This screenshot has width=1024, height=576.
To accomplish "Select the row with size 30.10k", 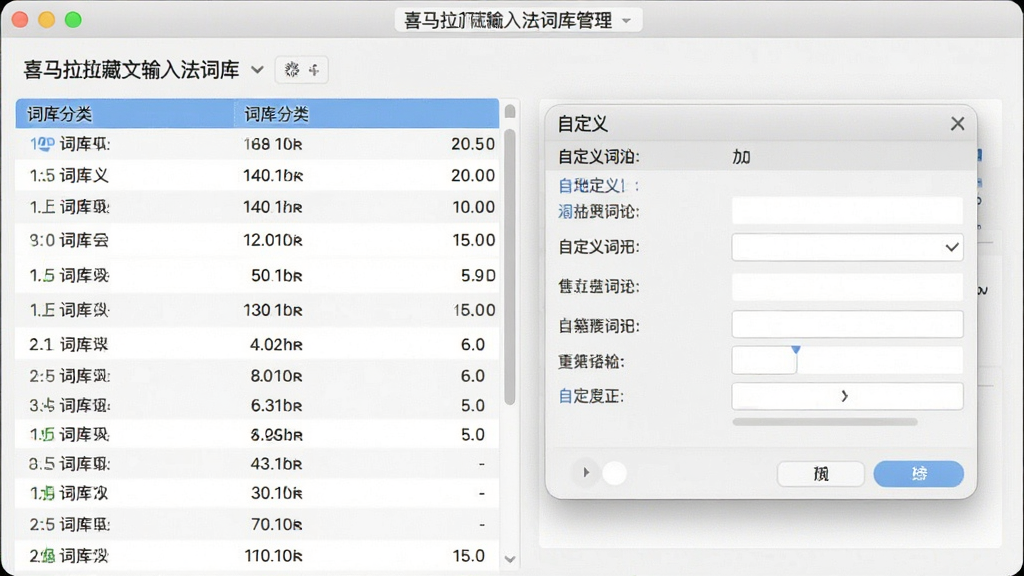I will tap(257, 493).
